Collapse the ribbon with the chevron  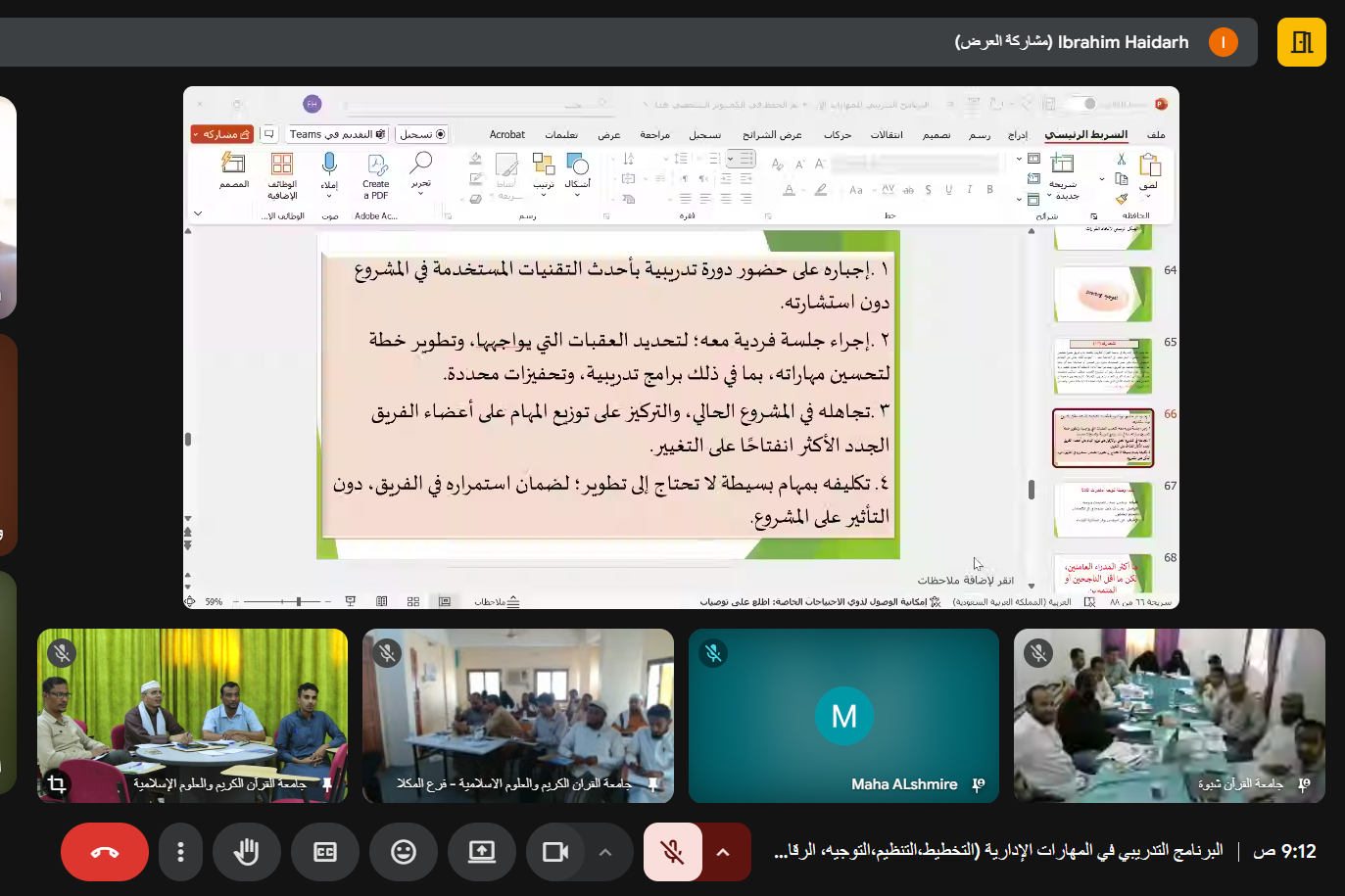click(x=198, y=213)
